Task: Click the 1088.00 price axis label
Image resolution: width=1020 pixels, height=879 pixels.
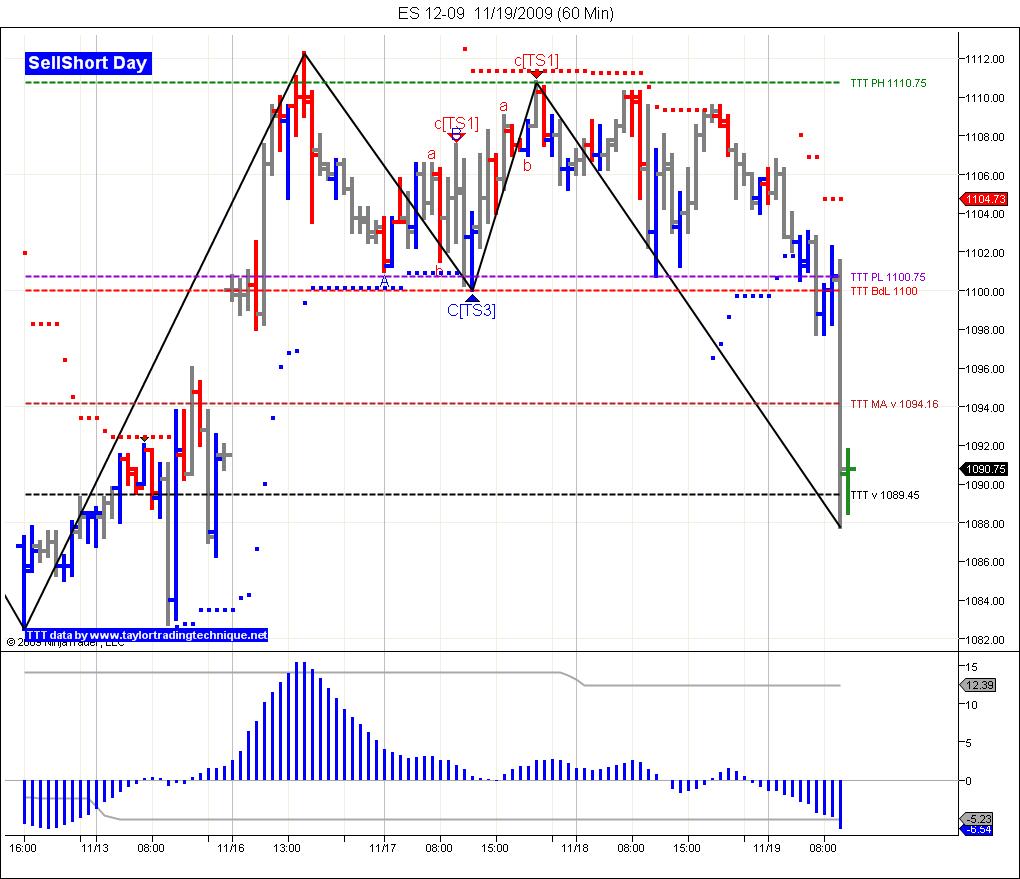Action: click(x=984, y=524)
